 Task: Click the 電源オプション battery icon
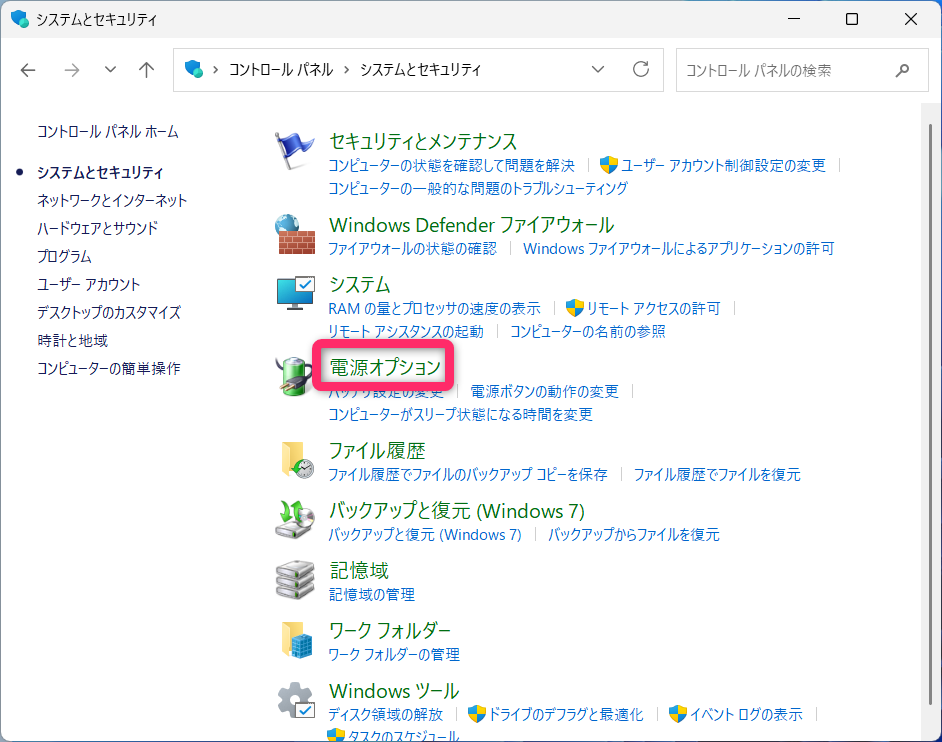pyautogui.click(x=295, y=377)
